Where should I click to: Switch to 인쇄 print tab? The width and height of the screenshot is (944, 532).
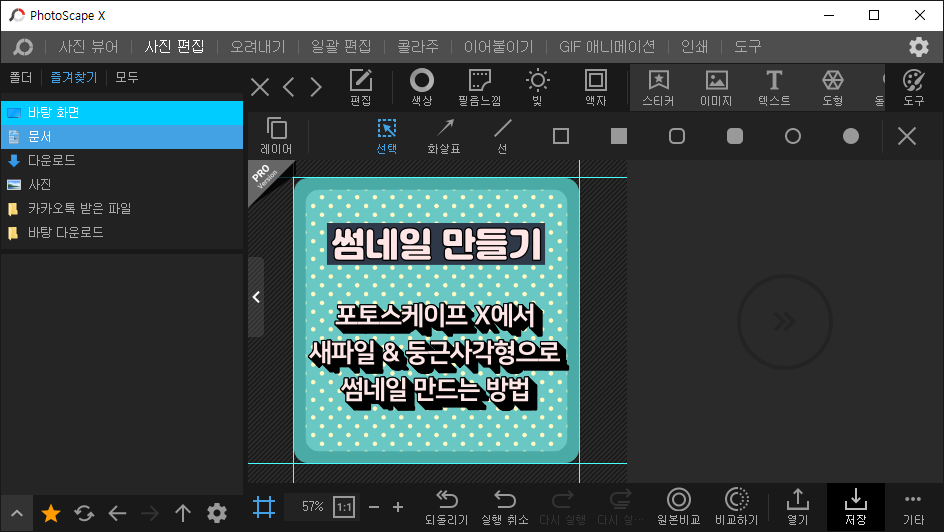[694, 46]
